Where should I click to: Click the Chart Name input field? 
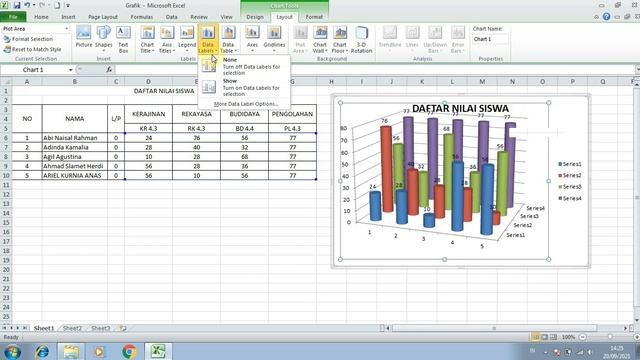(x=490, y=39)
